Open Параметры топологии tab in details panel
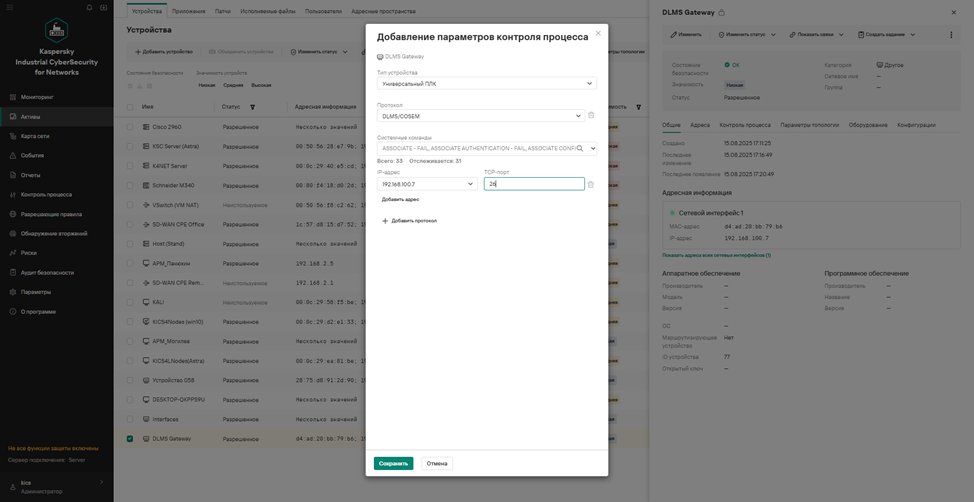The width and height of the screenshot is (974, 502). [810, 125]
